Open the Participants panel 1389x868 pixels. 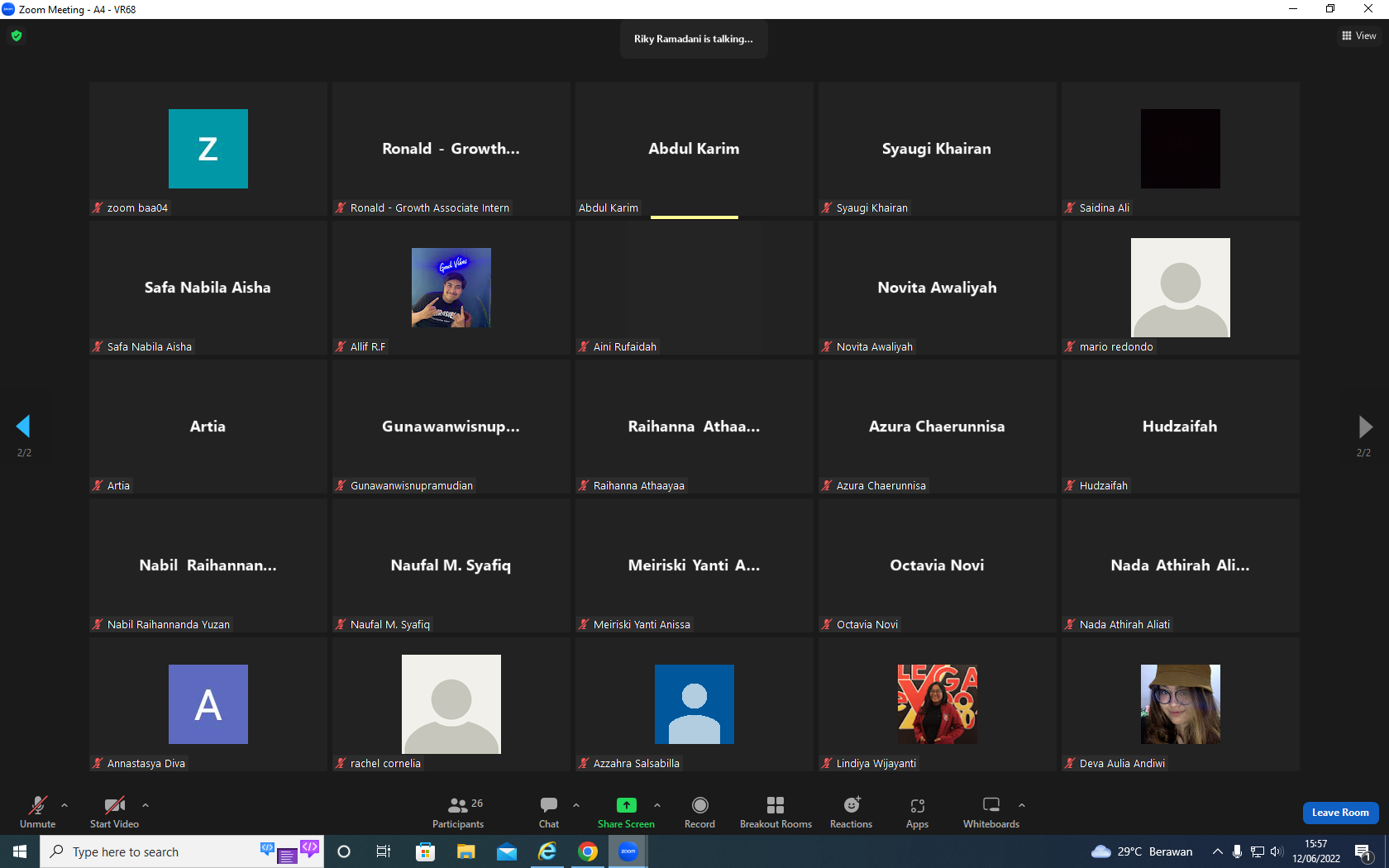[x=458, y=813]
